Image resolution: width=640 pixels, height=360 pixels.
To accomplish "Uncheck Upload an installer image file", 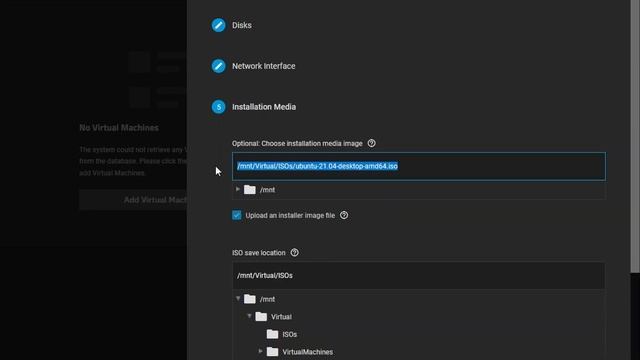I will point(237,215).
